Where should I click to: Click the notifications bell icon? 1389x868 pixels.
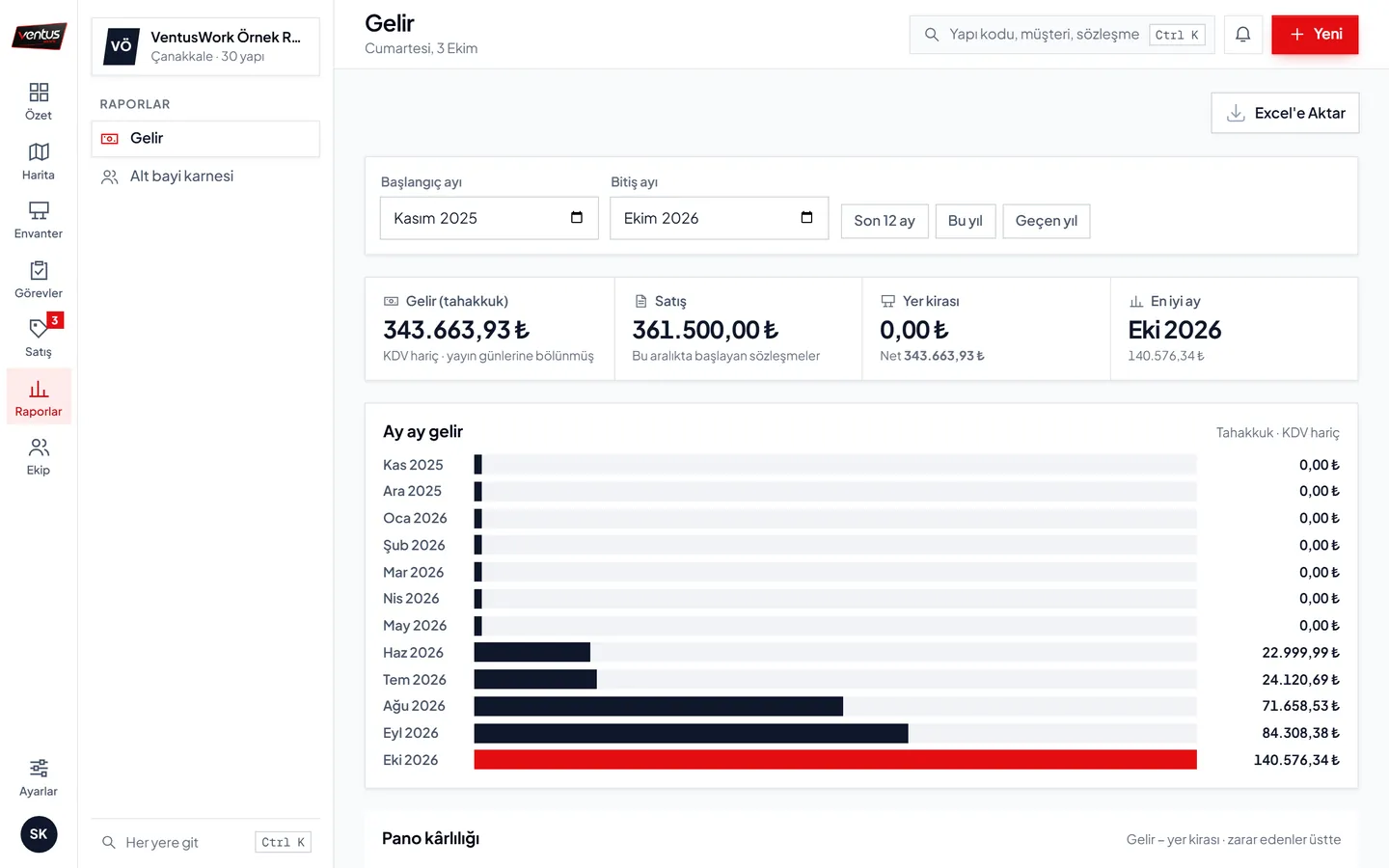coord(1243,35)
